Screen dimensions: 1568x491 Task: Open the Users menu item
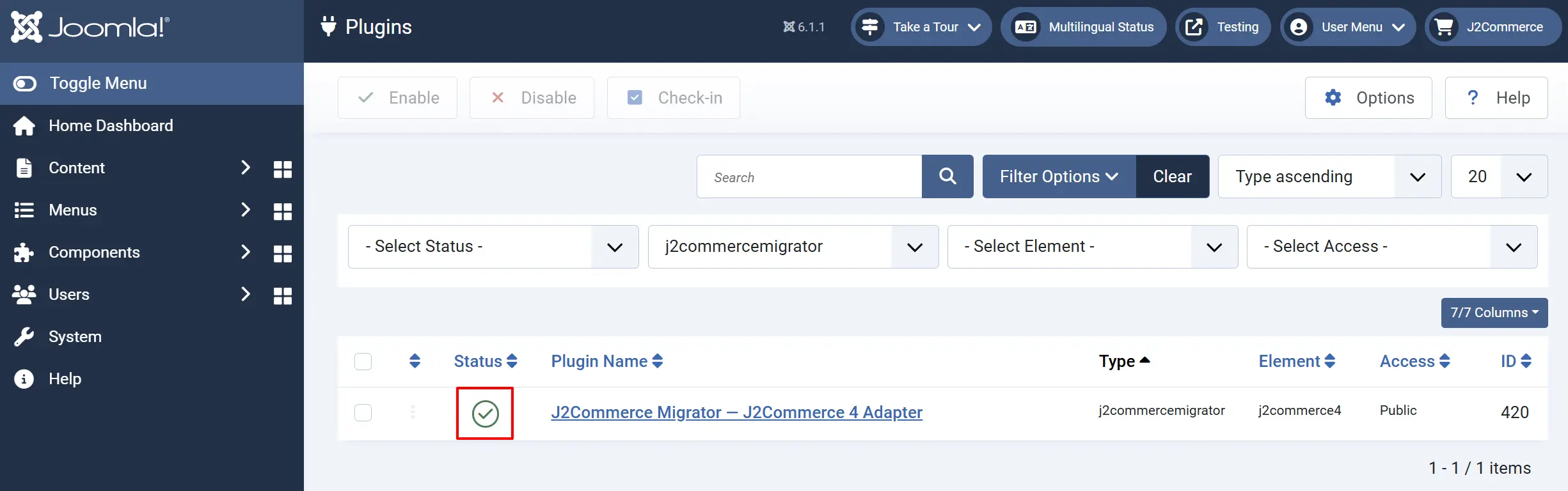pos(69,295)
